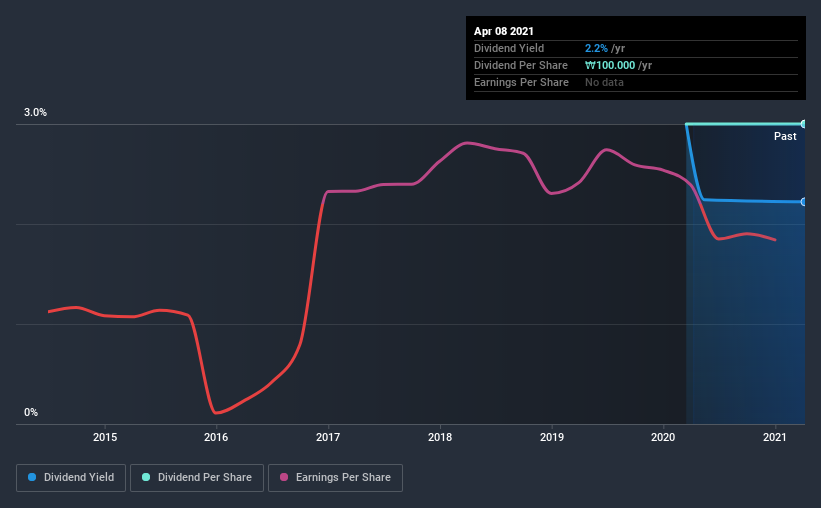Click the Dividend Per Share endpoint marker

pos(803,124)
